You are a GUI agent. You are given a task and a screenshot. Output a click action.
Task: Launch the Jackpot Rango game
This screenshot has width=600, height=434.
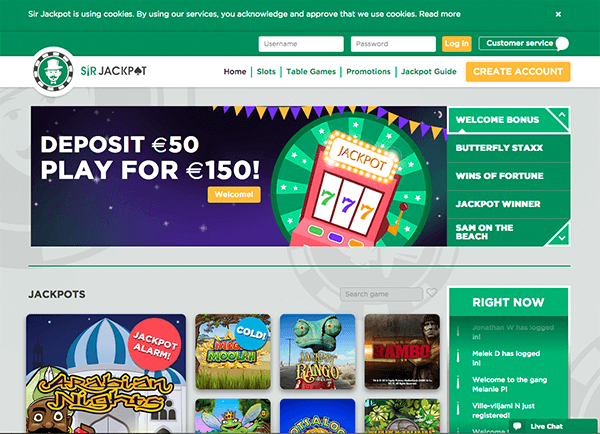click(317, 351)
